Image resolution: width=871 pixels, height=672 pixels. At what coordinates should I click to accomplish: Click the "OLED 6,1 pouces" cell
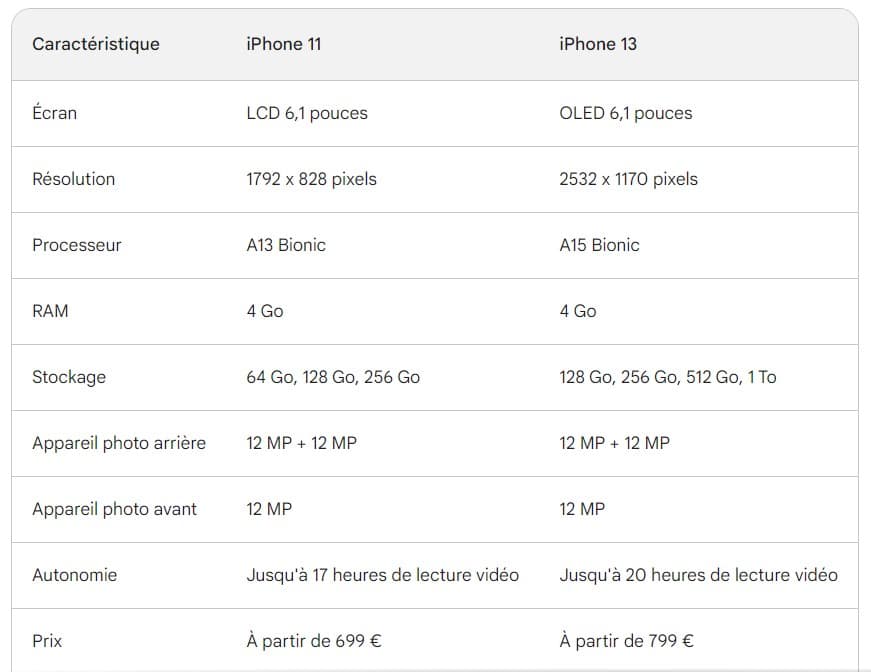coord(626,113)
